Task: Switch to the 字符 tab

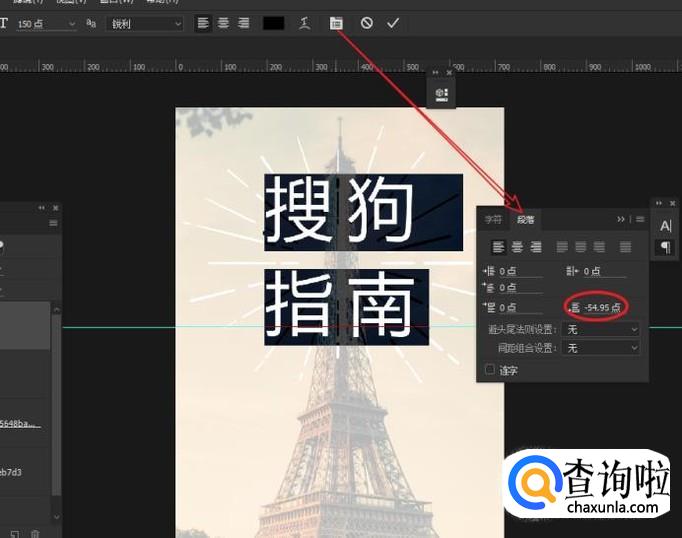Action: [493, 220]
